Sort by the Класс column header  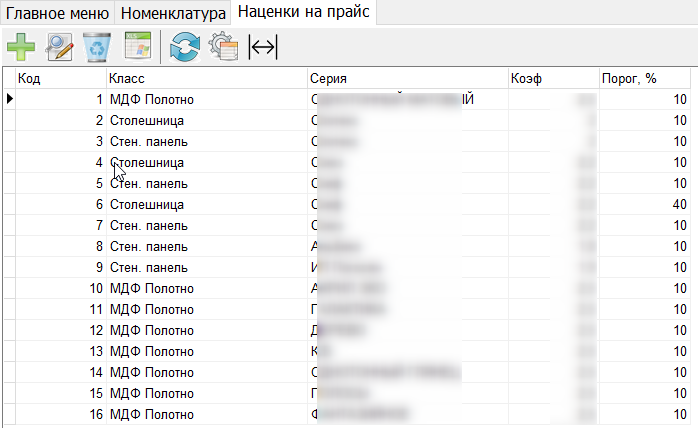[x=206, y=78]
